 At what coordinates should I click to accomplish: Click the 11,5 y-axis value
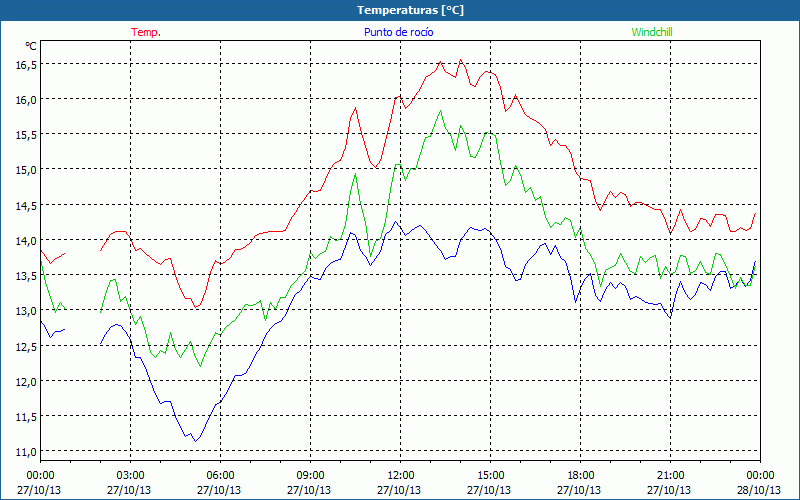click(26, 417)
